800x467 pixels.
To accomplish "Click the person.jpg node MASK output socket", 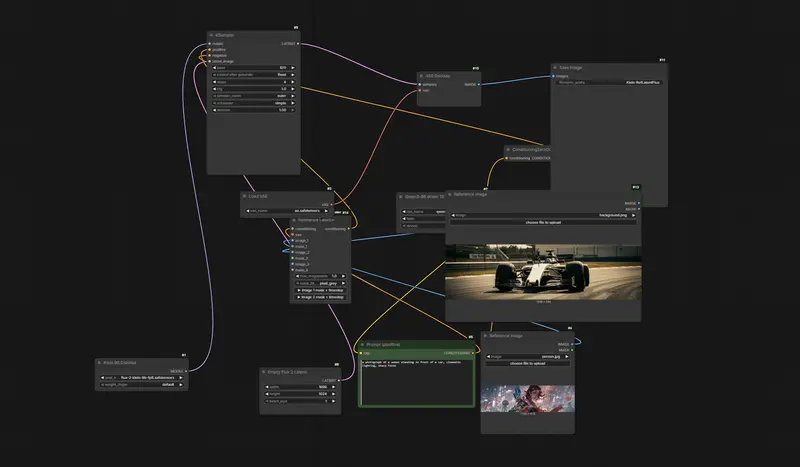I will (572, 350).
